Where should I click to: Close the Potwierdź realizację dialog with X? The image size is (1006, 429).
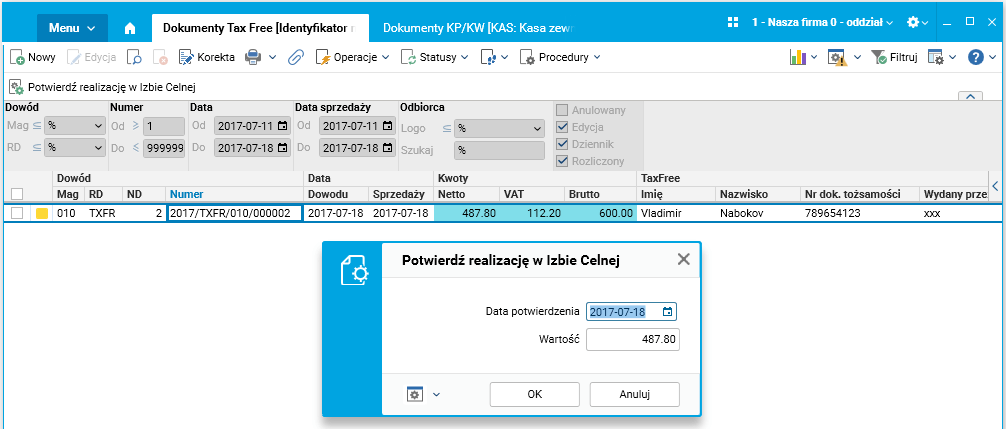click(684, 259)
